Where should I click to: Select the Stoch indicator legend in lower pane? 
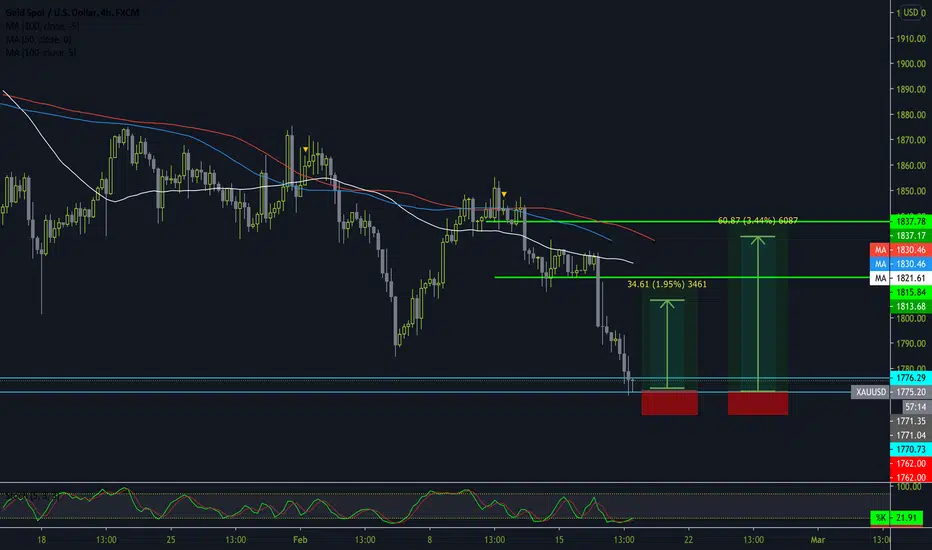click(x=31, y=495)
